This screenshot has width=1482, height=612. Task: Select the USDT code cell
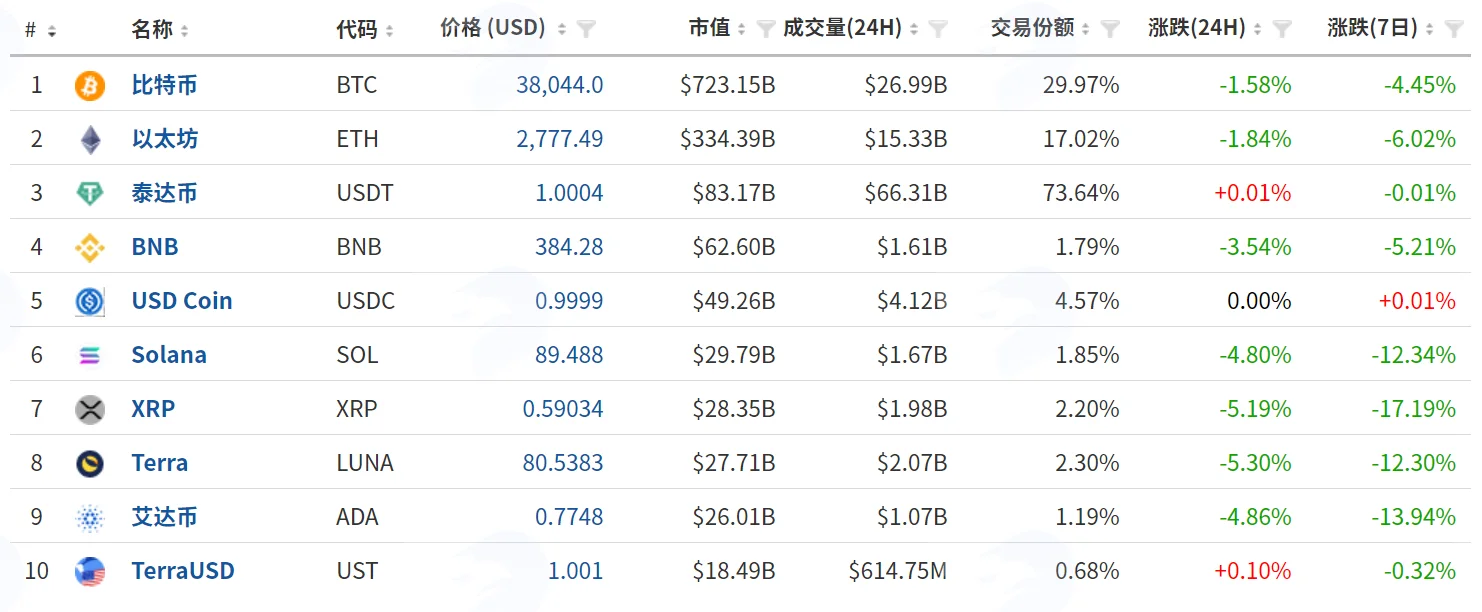[x=365, y=193]
